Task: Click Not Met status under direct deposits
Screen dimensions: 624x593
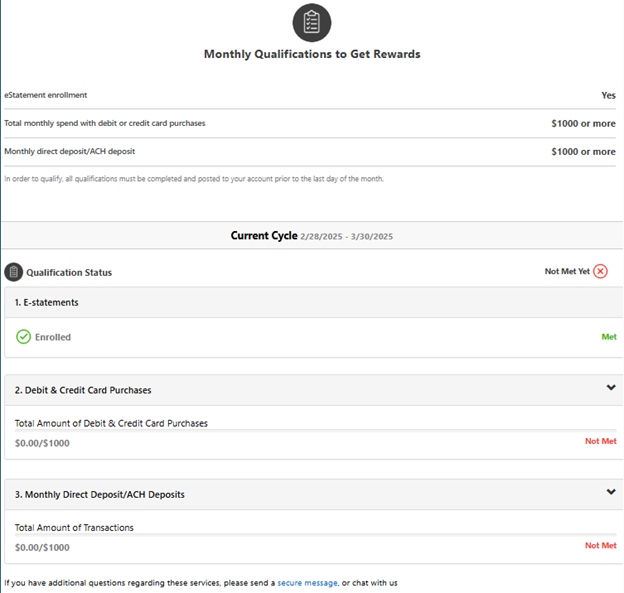Action: coord(600,546)
